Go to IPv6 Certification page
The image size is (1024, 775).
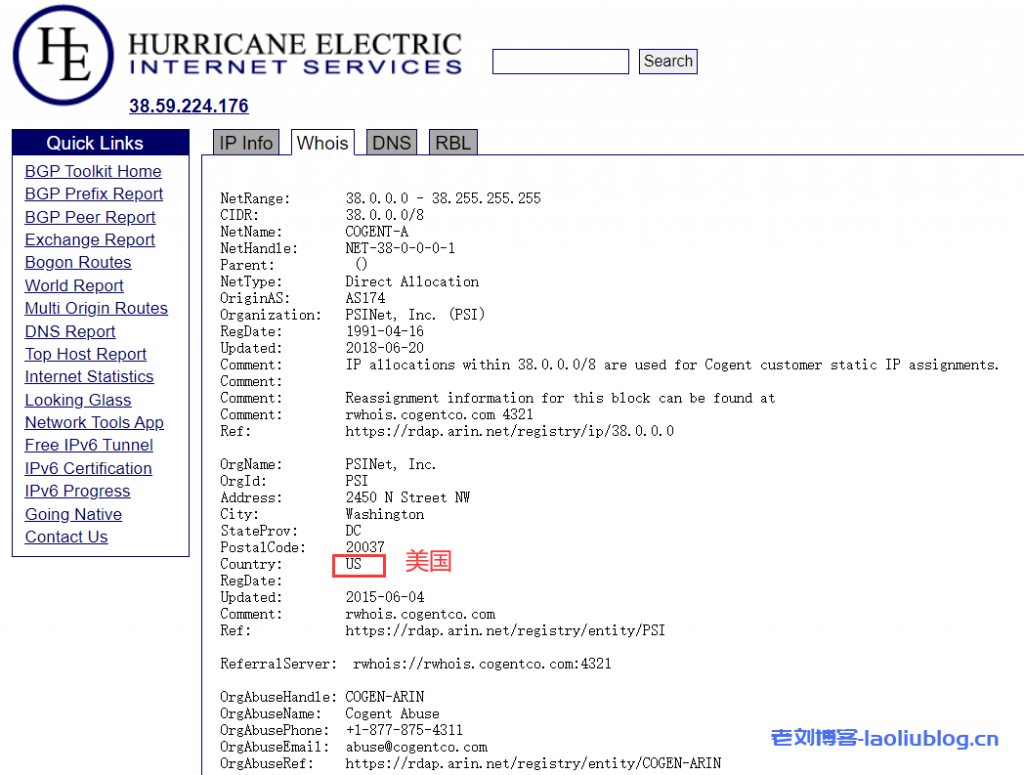coord(88,468)
